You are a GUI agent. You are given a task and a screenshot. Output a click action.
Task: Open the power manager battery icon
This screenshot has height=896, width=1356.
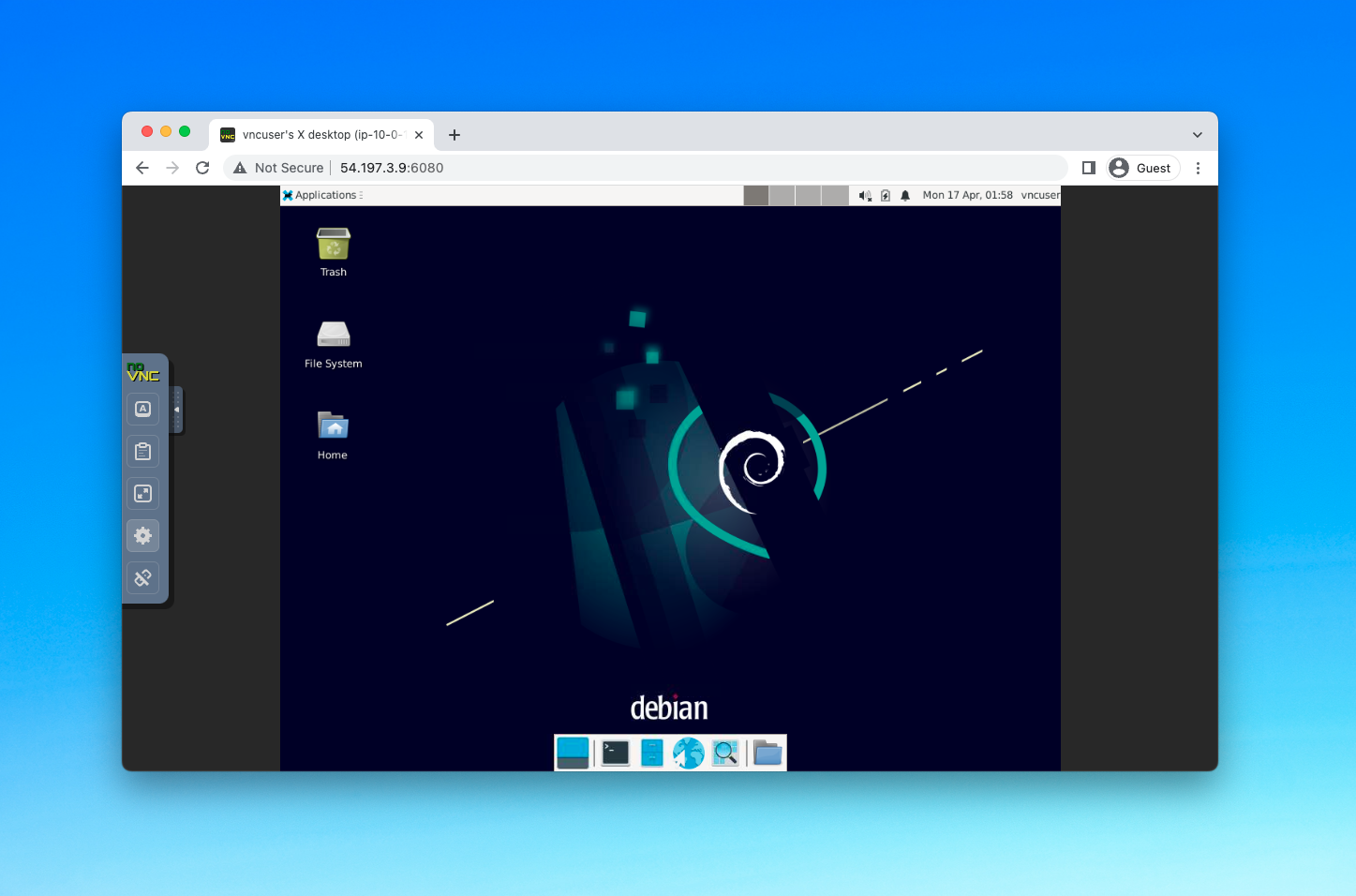tap(886, 195)
